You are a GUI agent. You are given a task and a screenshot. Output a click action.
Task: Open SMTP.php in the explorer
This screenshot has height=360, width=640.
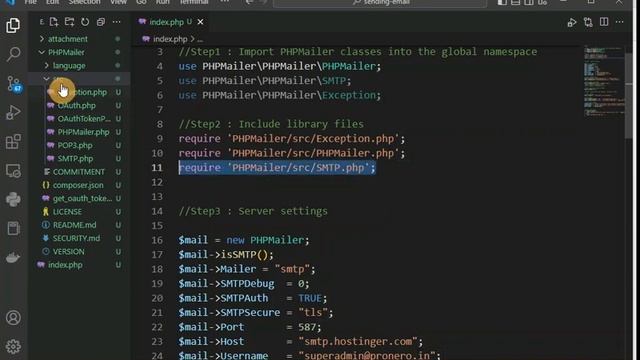coord(75,158)
